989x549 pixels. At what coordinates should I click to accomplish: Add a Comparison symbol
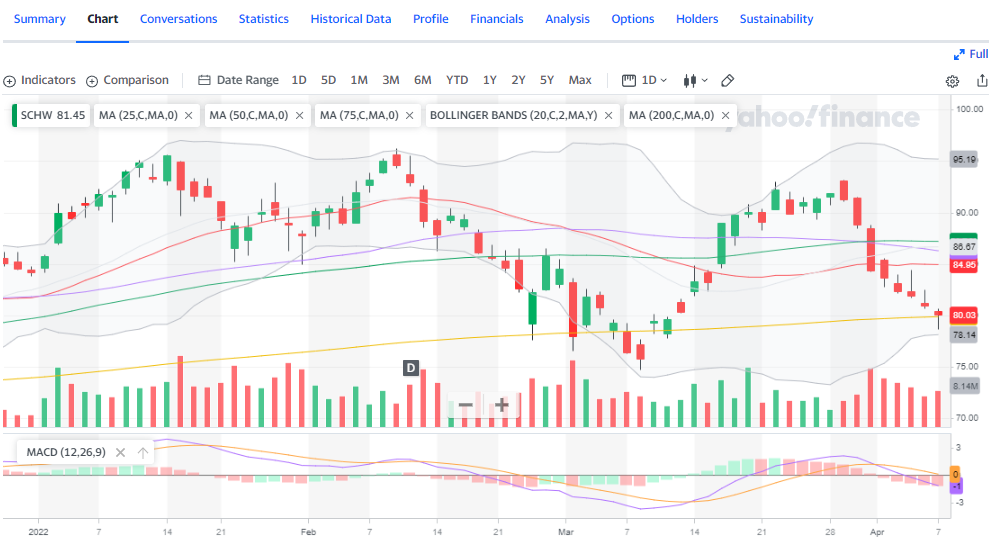[127, 80]
